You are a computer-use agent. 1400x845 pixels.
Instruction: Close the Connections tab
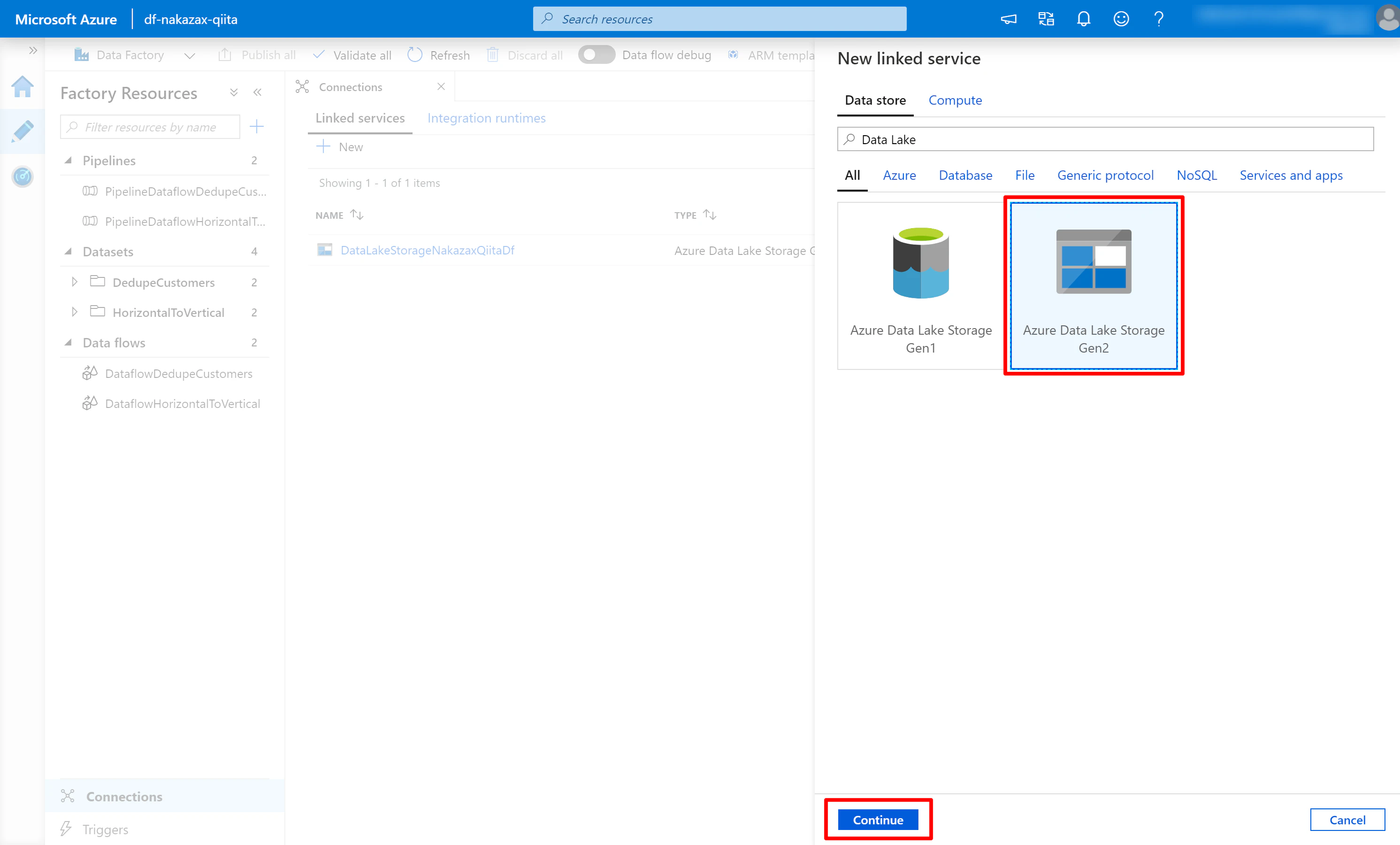coord(441,86)
